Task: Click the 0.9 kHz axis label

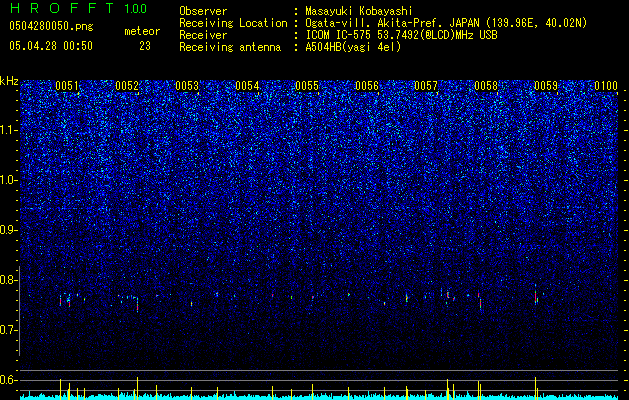Action: (9, 230)
